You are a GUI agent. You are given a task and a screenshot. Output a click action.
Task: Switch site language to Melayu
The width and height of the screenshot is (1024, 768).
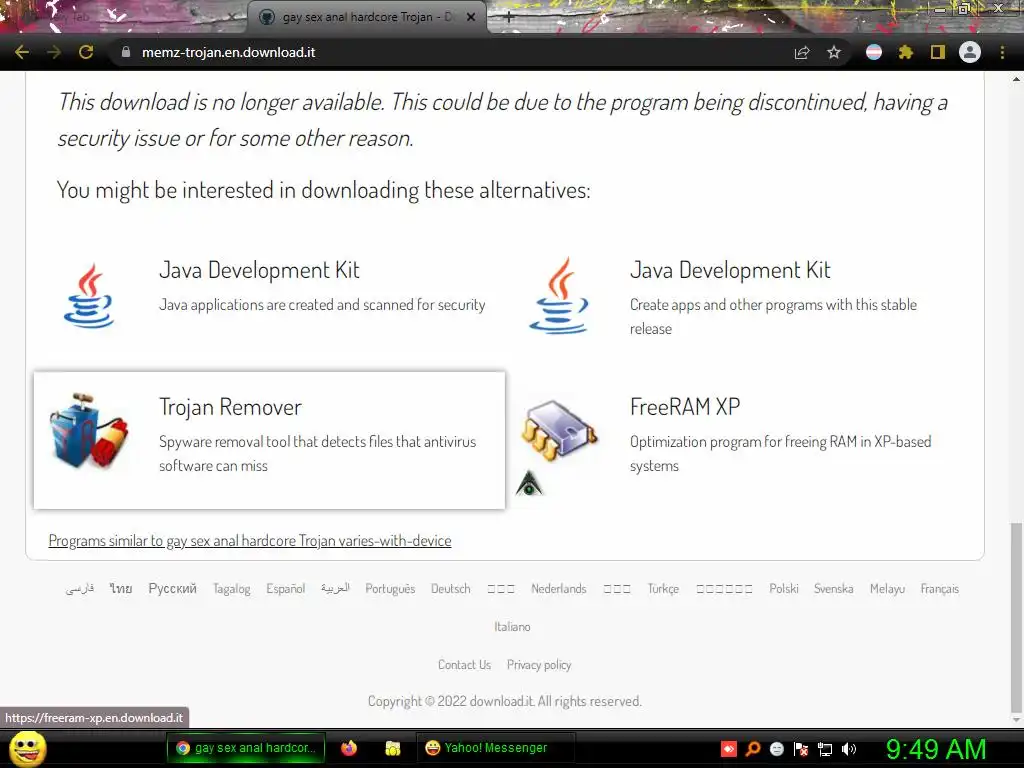(887, 588)
